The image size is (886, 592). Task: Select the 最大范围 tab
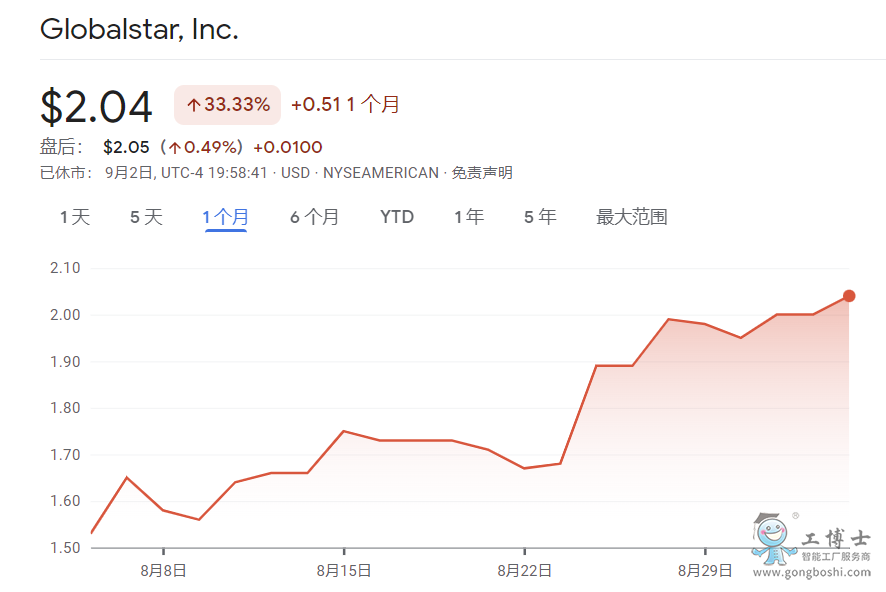(x=632, y=217)
